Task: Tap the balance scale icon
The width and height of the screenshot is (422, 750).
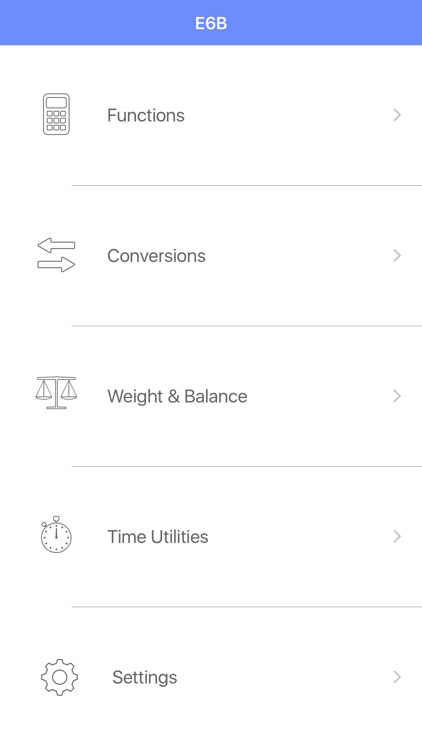Action: 56,392
